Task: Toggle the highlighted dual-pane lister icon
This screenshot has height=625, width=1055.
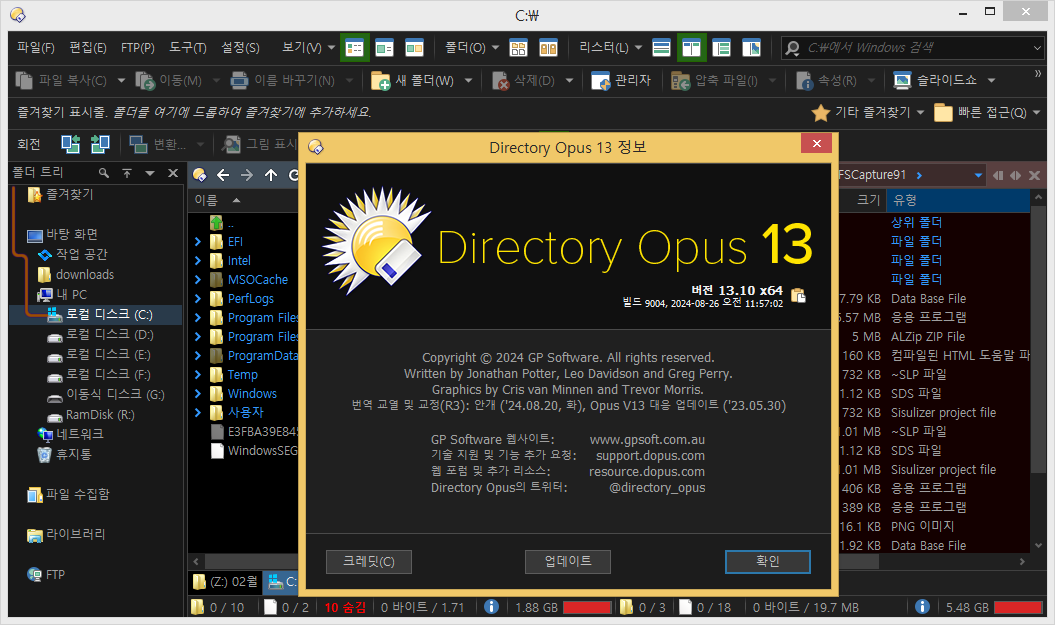Action: [691, 48]
